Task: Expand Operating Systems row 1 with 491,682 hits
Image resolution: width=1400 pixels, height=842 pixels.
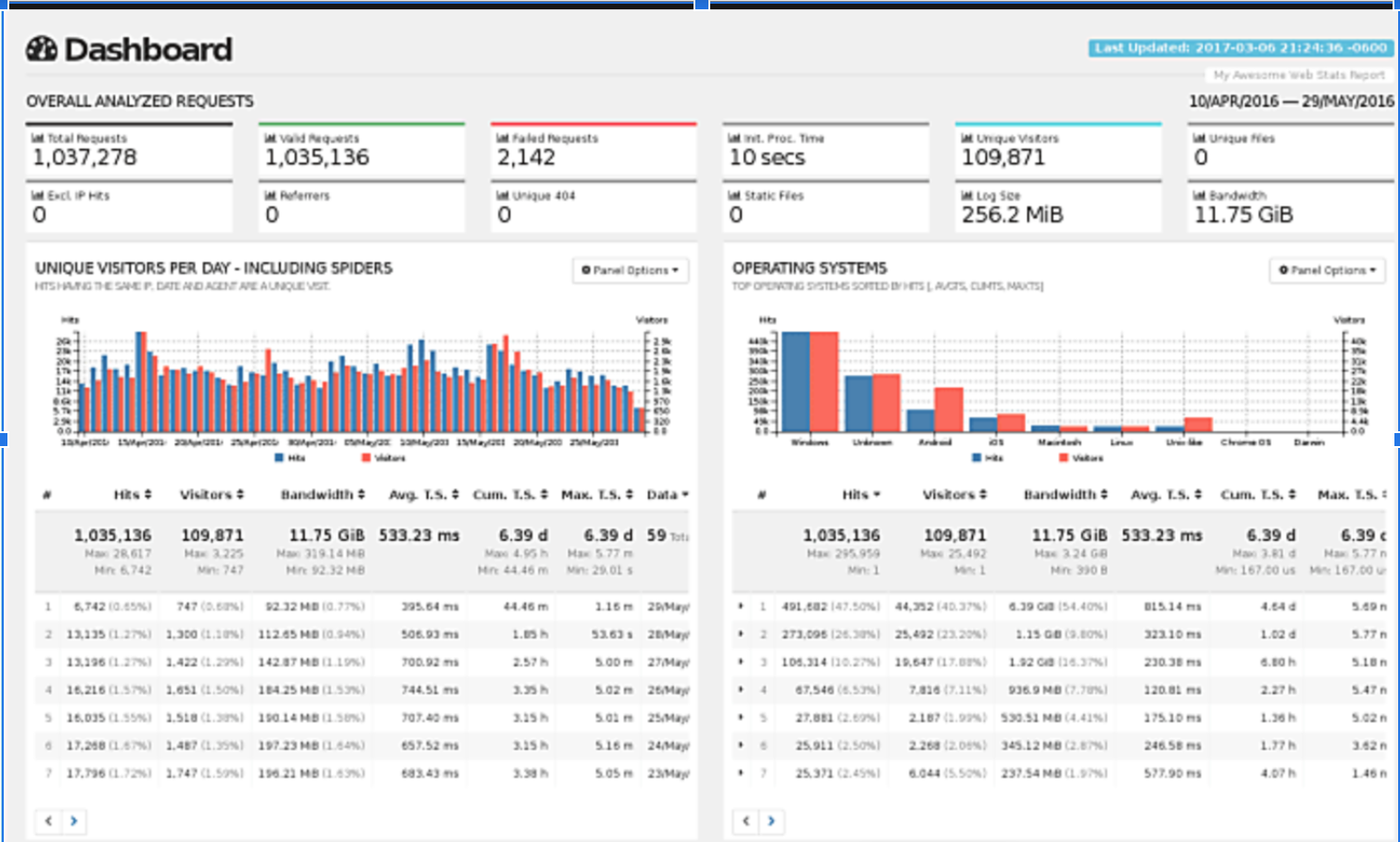Action: coord(741,606)
